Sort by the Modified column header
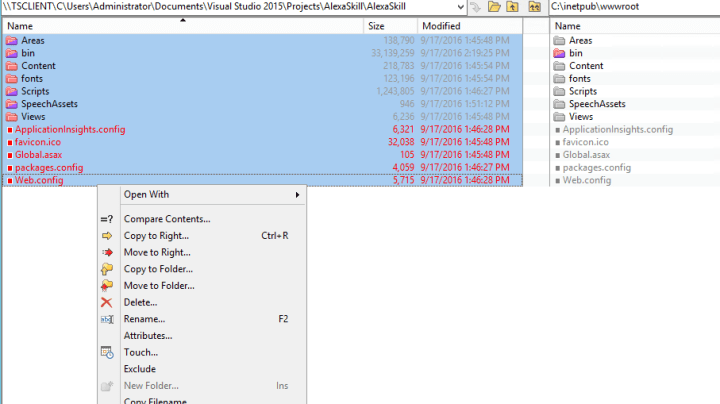720x404 pixels. (x=441, y=25)
